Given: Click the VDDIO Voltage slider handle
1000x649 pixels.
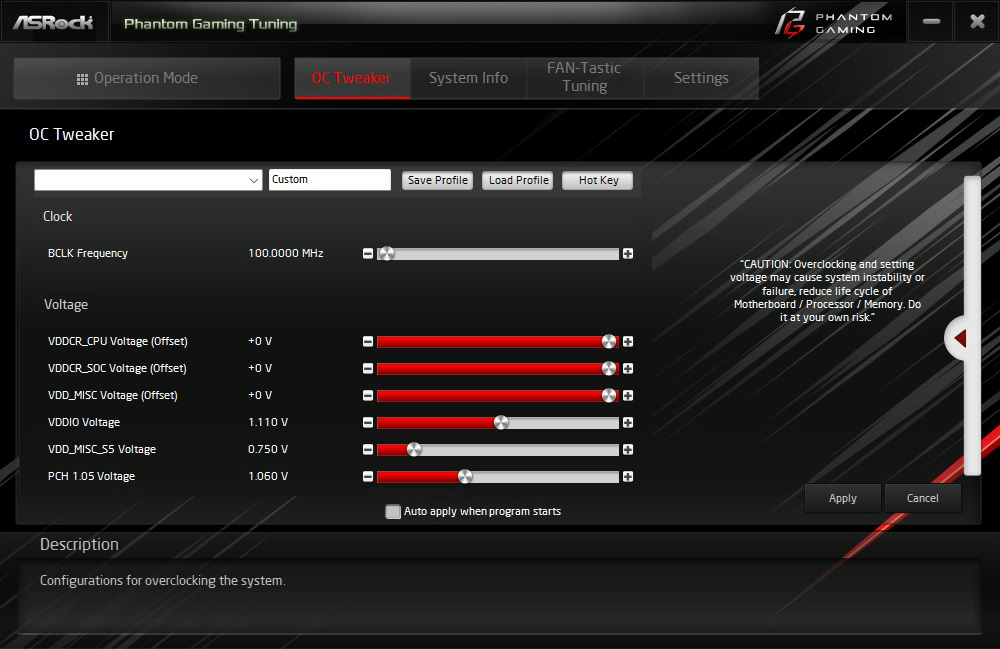Looking at the screenshot, I should pyautogui.click(x=501, y=423).
